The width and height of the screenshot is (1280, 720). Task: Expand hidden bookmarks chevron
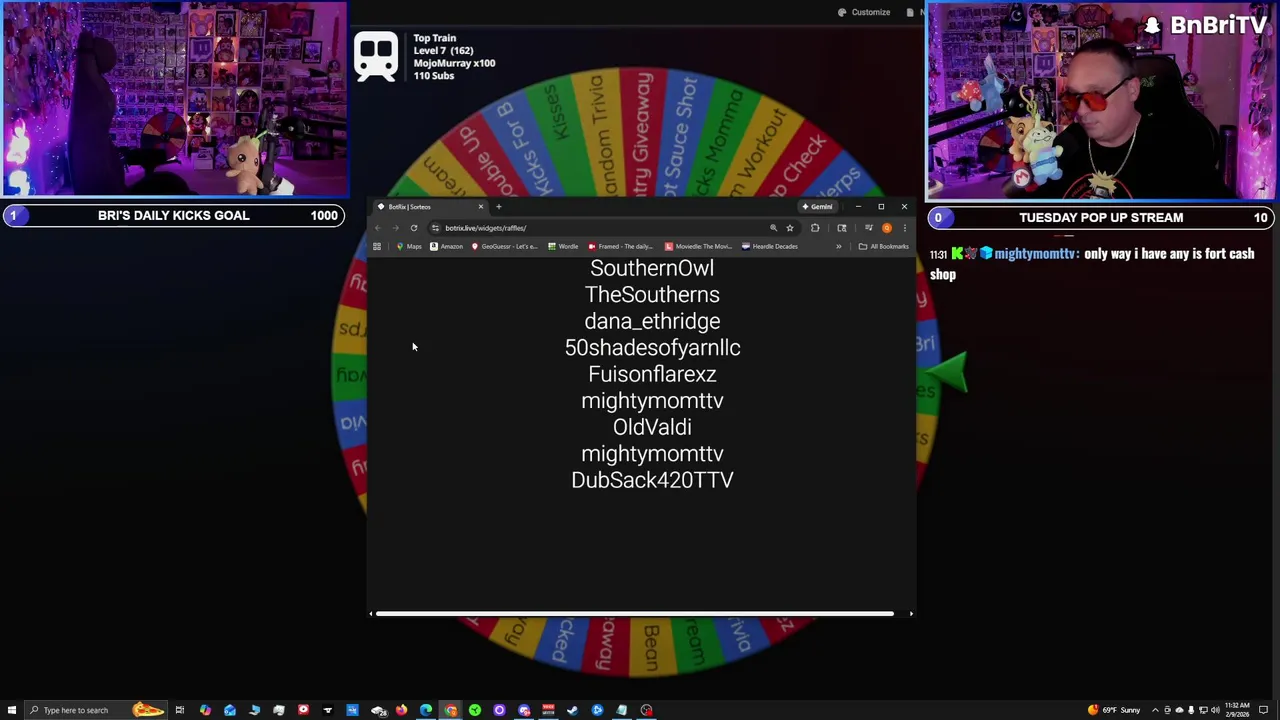839,246
